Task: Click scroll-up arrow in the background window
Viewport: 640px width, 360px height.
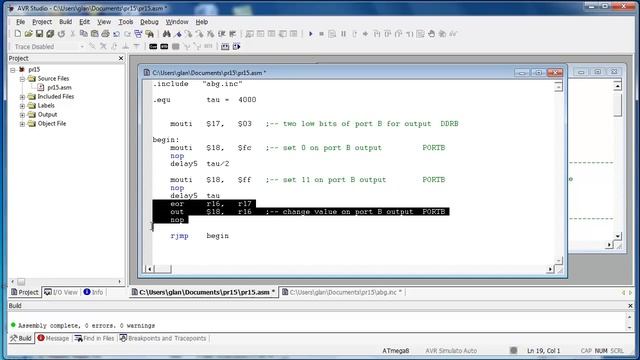Action: (x=618, y=86)
